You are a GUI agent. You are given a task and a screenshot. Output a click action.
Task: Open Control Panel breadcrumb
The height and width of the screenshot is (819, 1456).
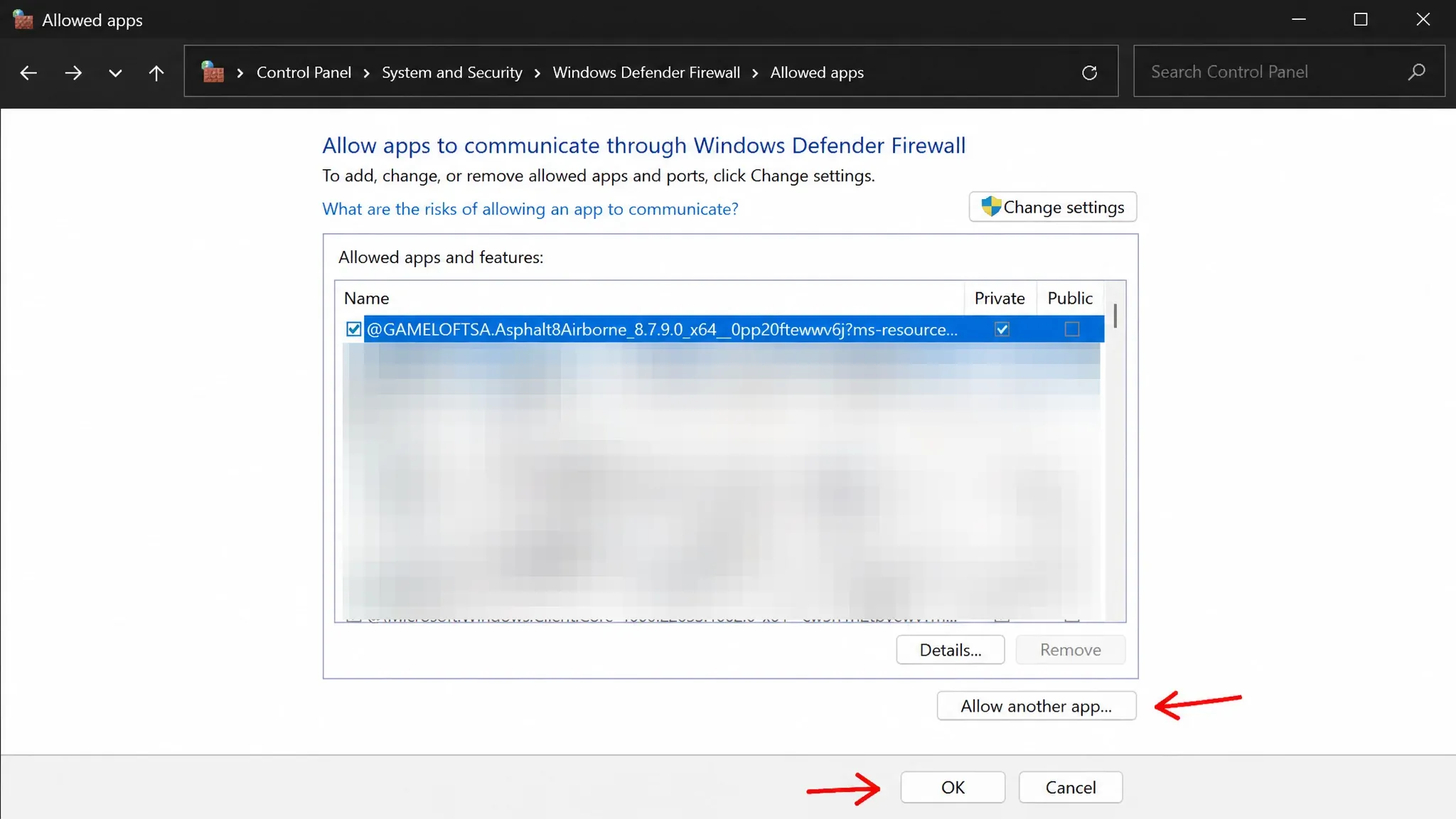point(304,73)
